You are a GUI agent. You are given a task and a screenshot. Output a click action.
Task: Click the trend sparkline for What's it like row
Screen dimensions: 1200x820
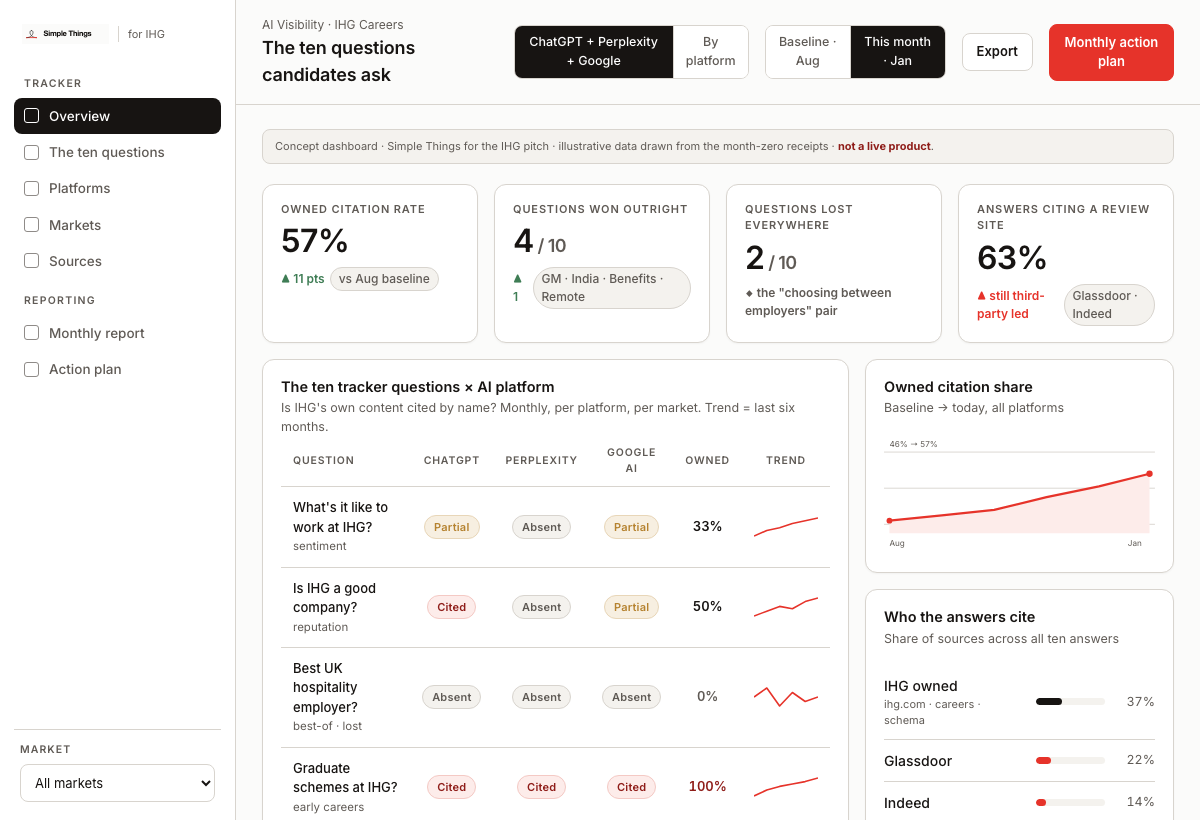point(786,527)
